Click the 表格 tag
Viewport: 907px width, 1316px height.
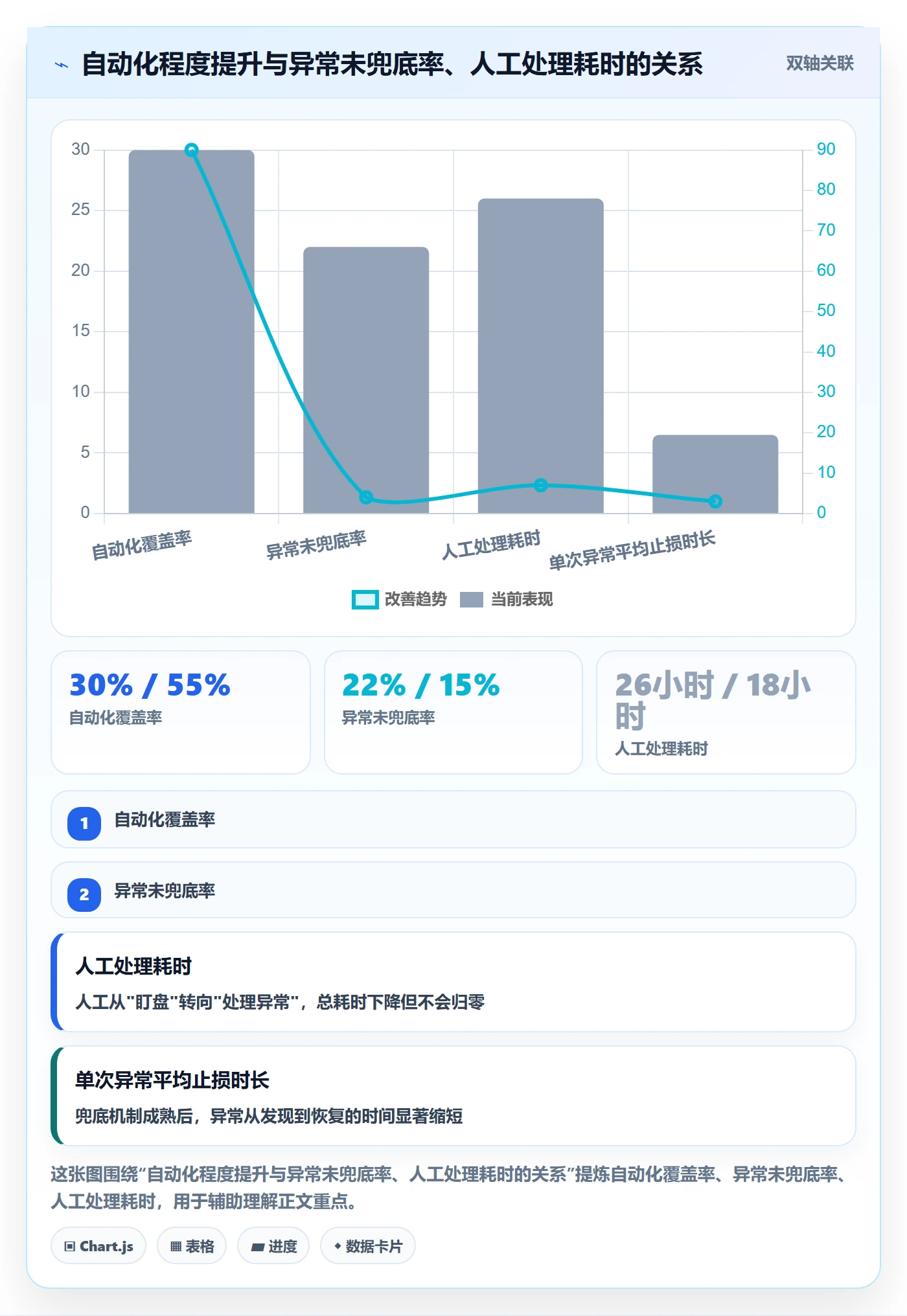click(192, 1246)
